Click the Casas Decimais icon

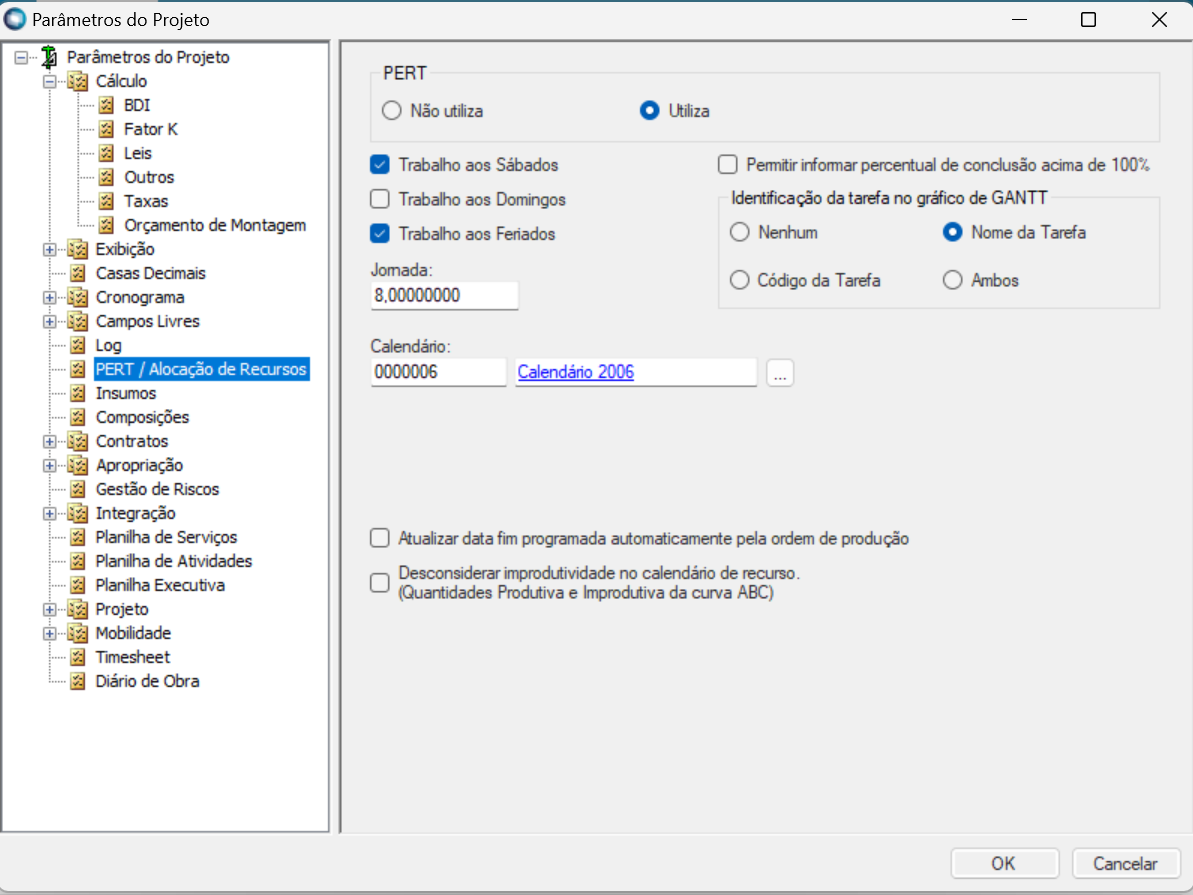tap(78, 273)
